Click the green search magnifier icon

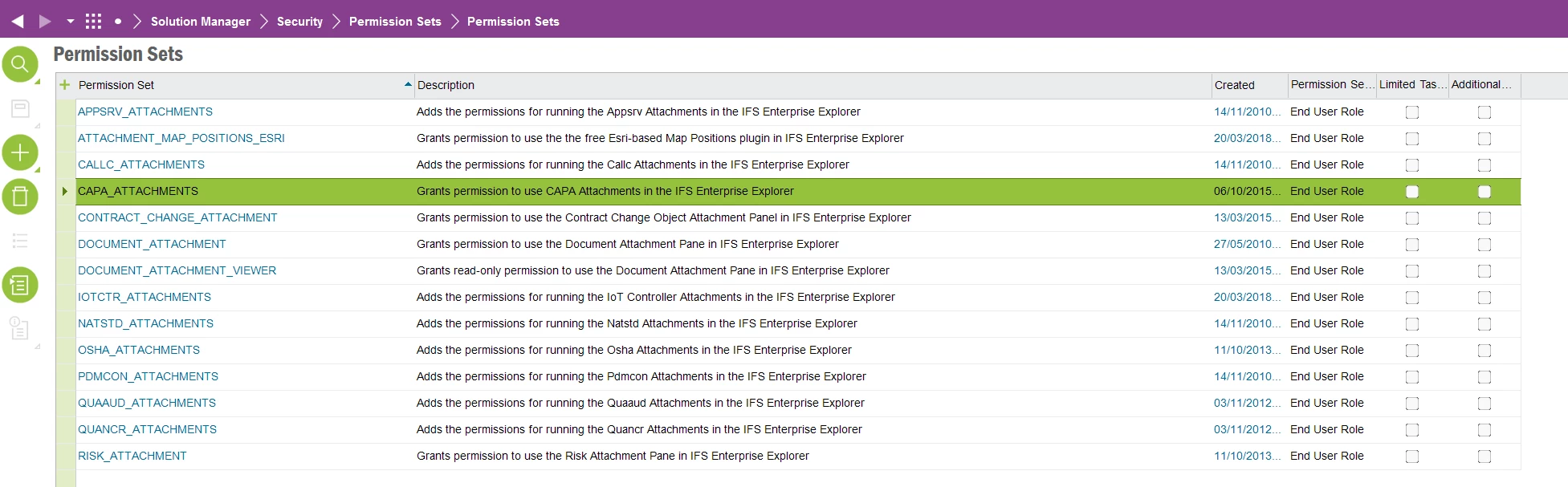click(x=20, y=64)
